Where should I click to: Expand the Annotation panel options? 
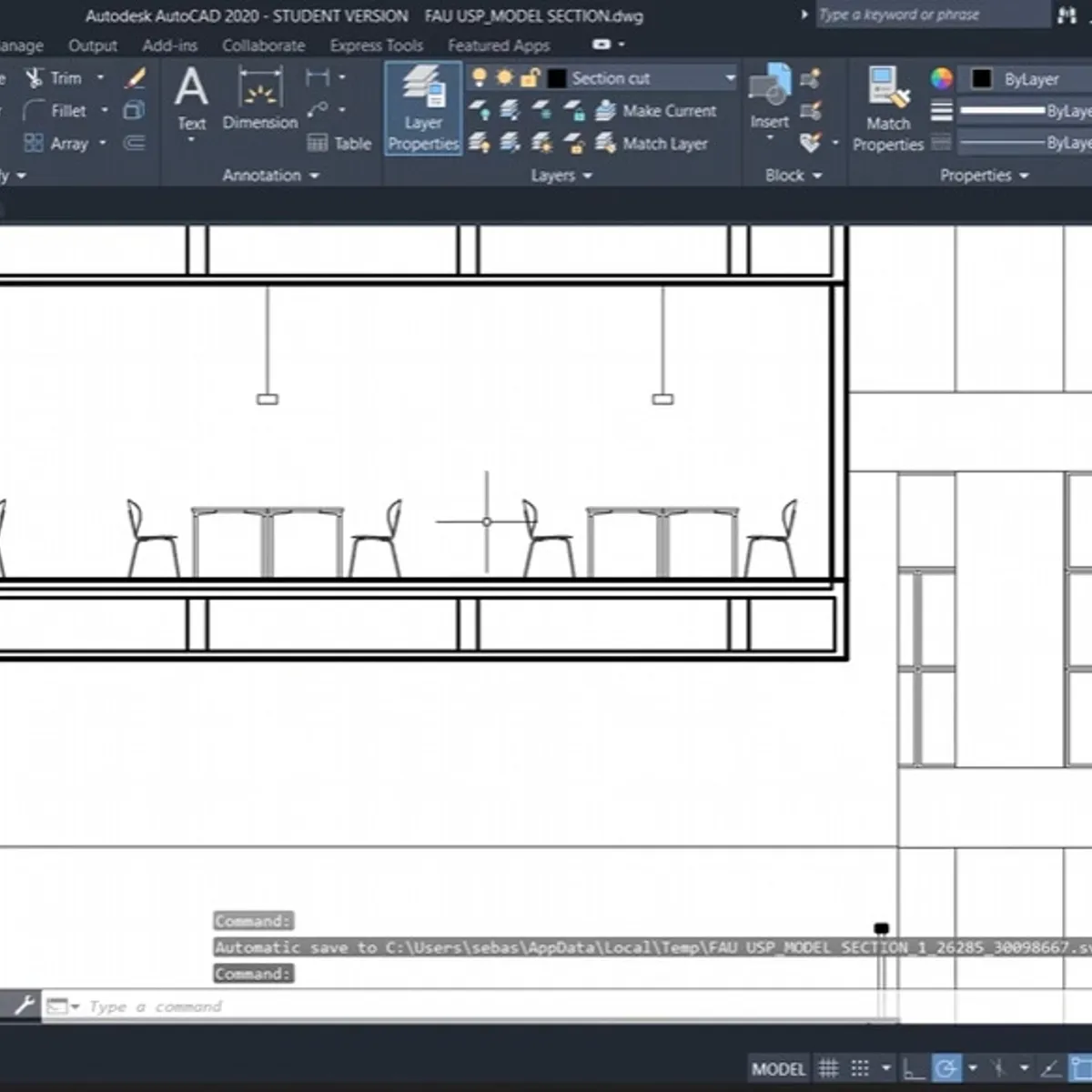click(x=313, y=175)
